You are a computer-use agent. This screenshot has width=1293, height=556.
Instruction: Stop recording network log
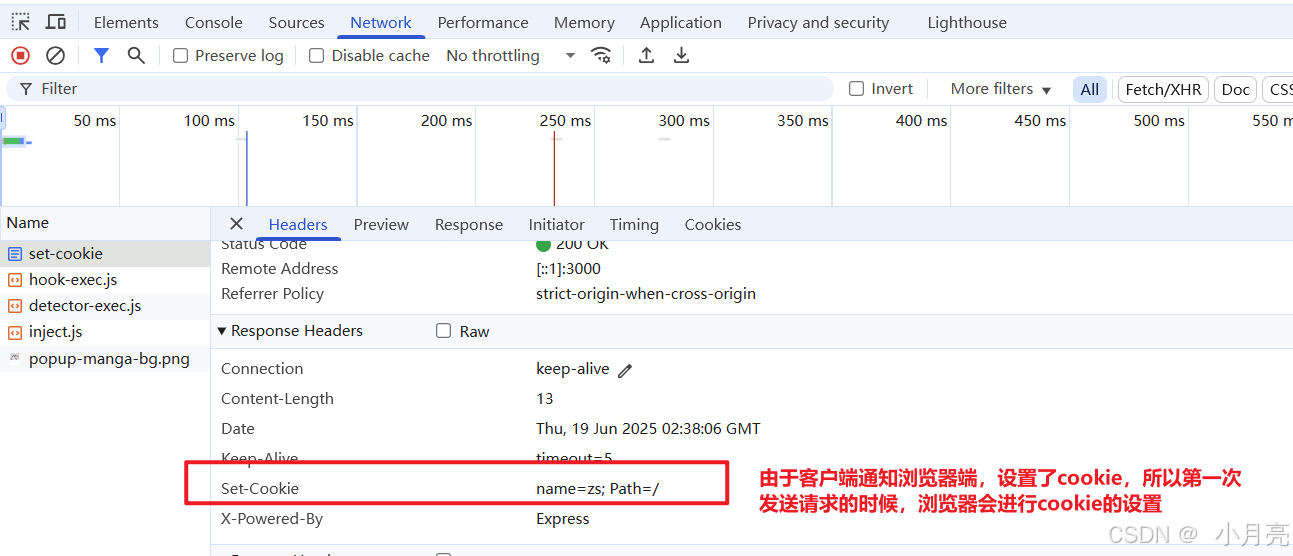[x=20, y=56]
